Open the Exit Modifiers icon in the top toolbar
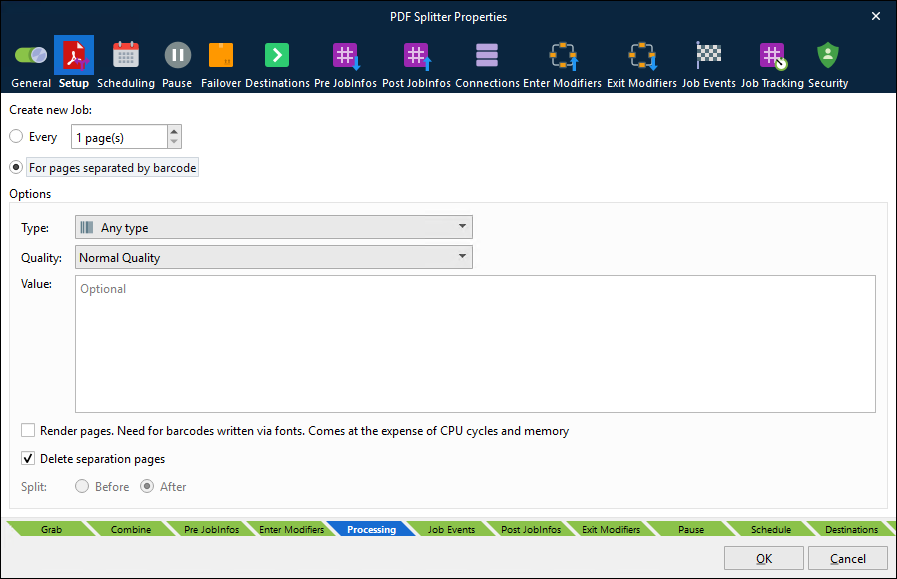The image size is (897, 579). (642, 56)
